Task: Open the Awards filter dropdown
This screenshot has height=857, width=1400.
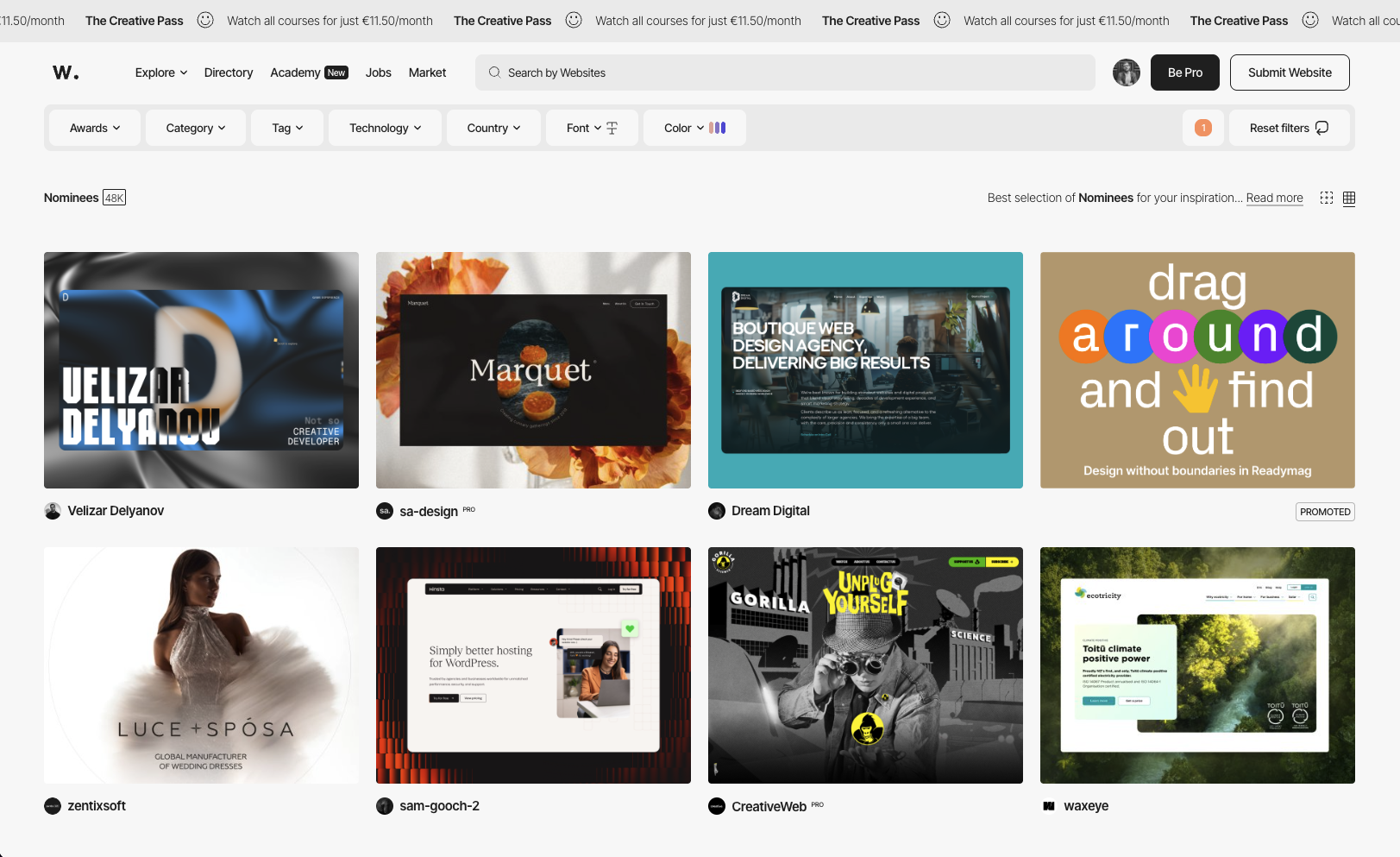Action: (x=94, y=127)
